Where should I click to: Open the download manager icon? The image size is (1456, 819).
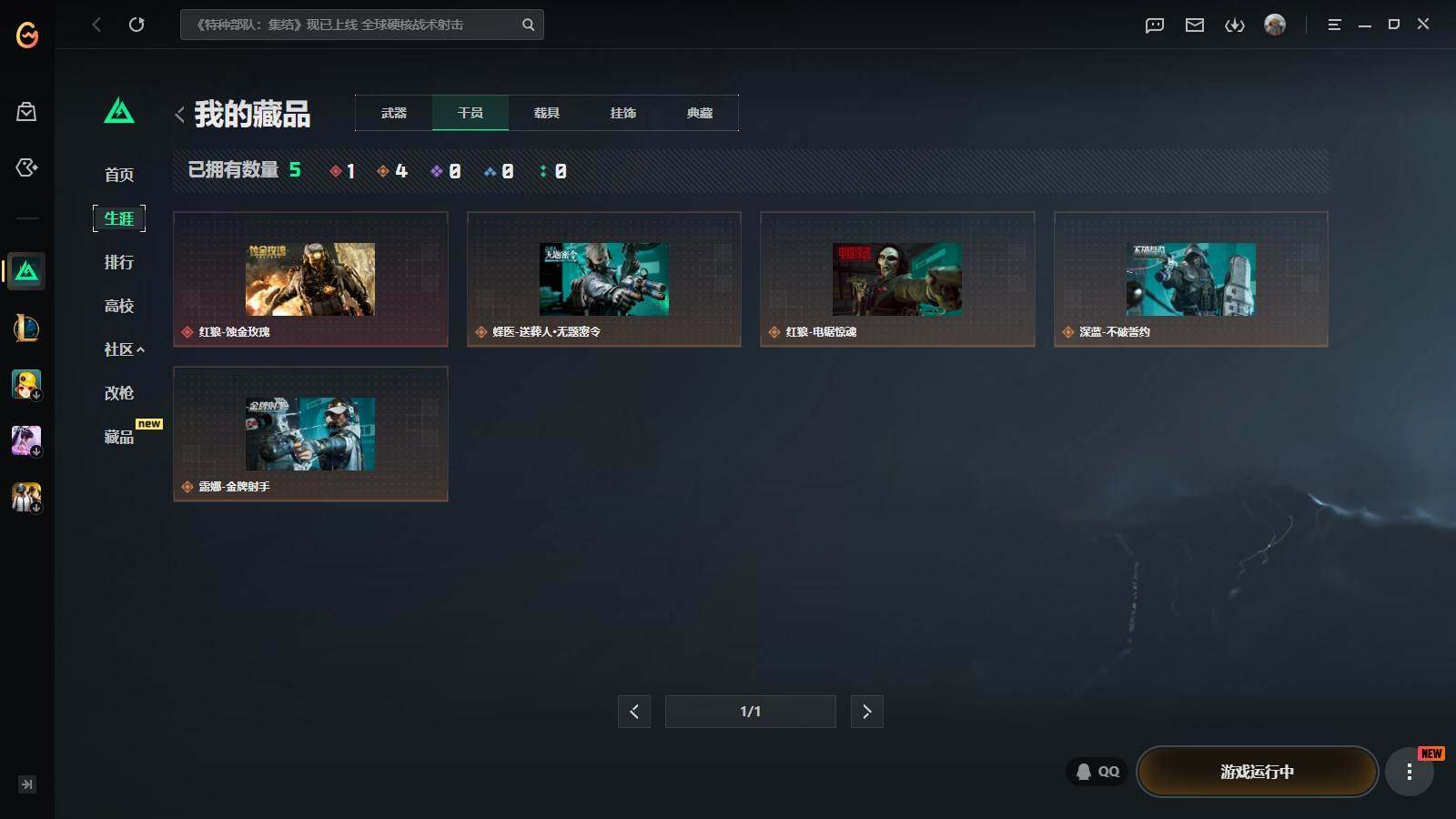1235,25
